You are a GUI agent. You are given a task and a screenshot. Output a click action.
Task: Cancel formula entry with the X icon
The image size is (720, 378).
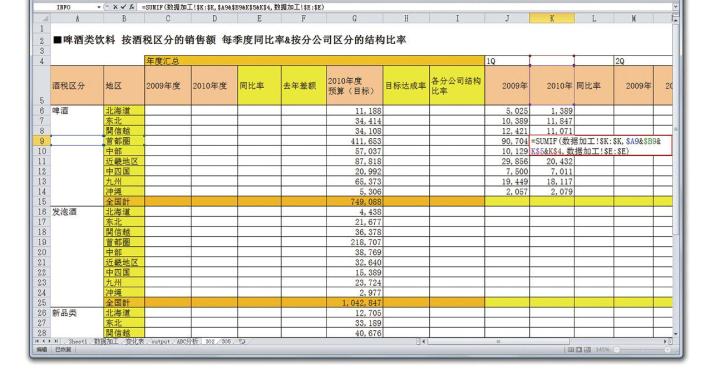115,7
